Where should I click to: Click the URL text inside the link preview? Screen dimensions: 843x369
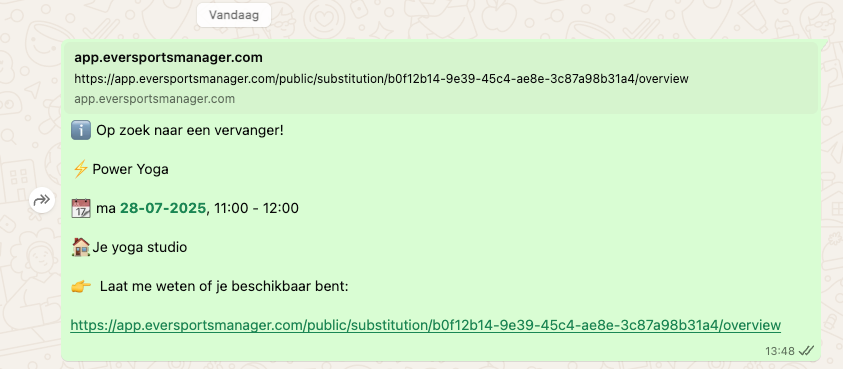click(381, 79)
